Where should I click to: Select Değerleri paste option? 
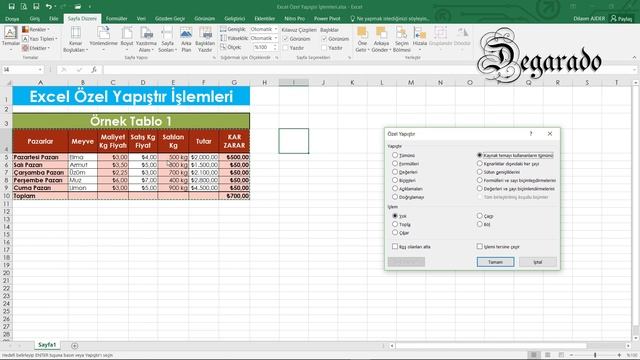pos(404,172)
